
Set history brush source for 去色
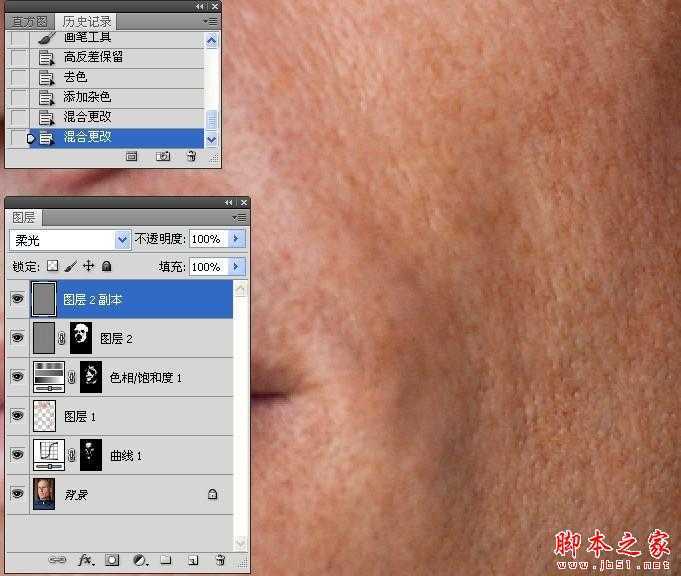pos(19,78)
